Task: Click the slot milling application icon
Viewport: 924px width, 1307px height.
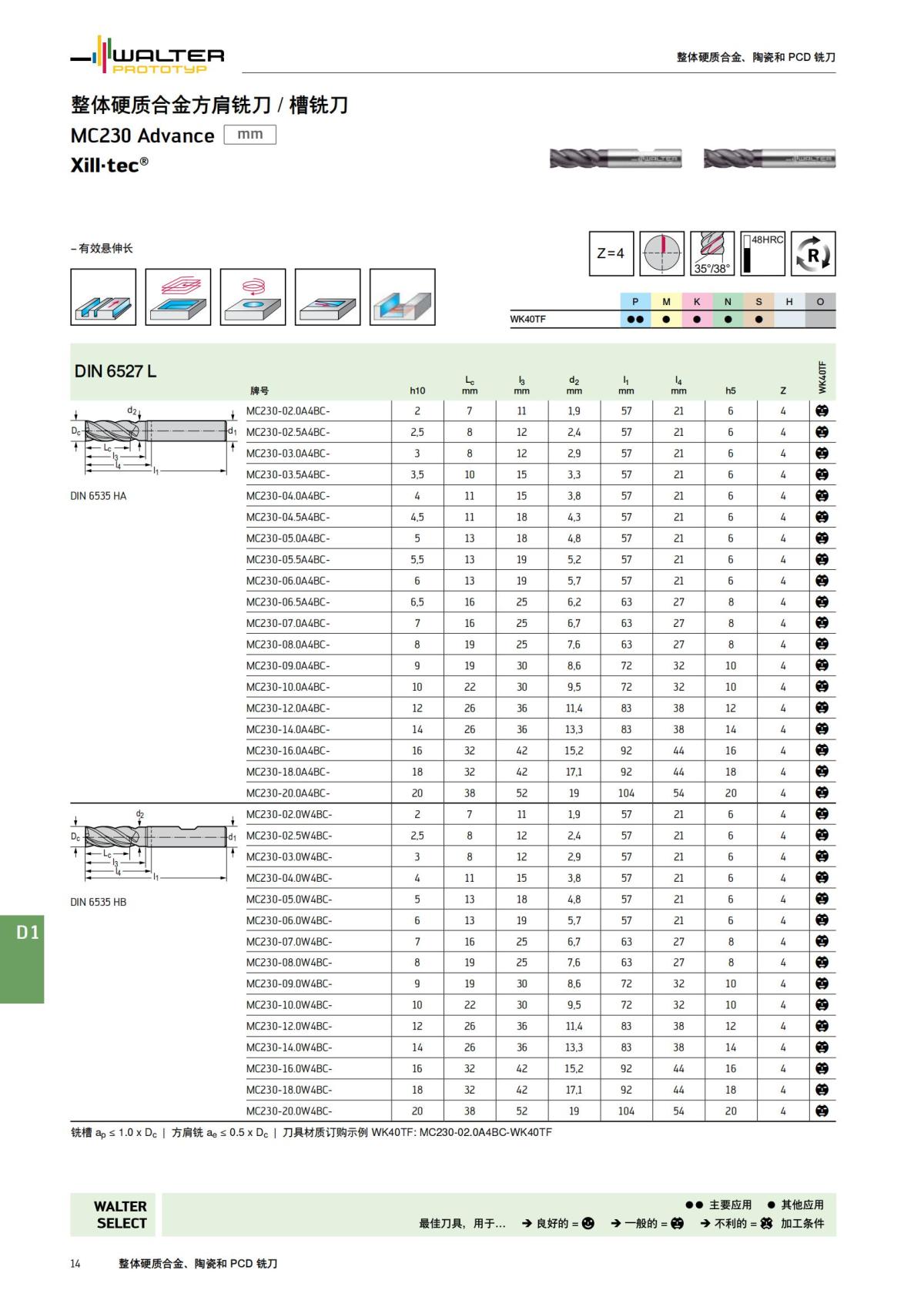Action: 103,297
